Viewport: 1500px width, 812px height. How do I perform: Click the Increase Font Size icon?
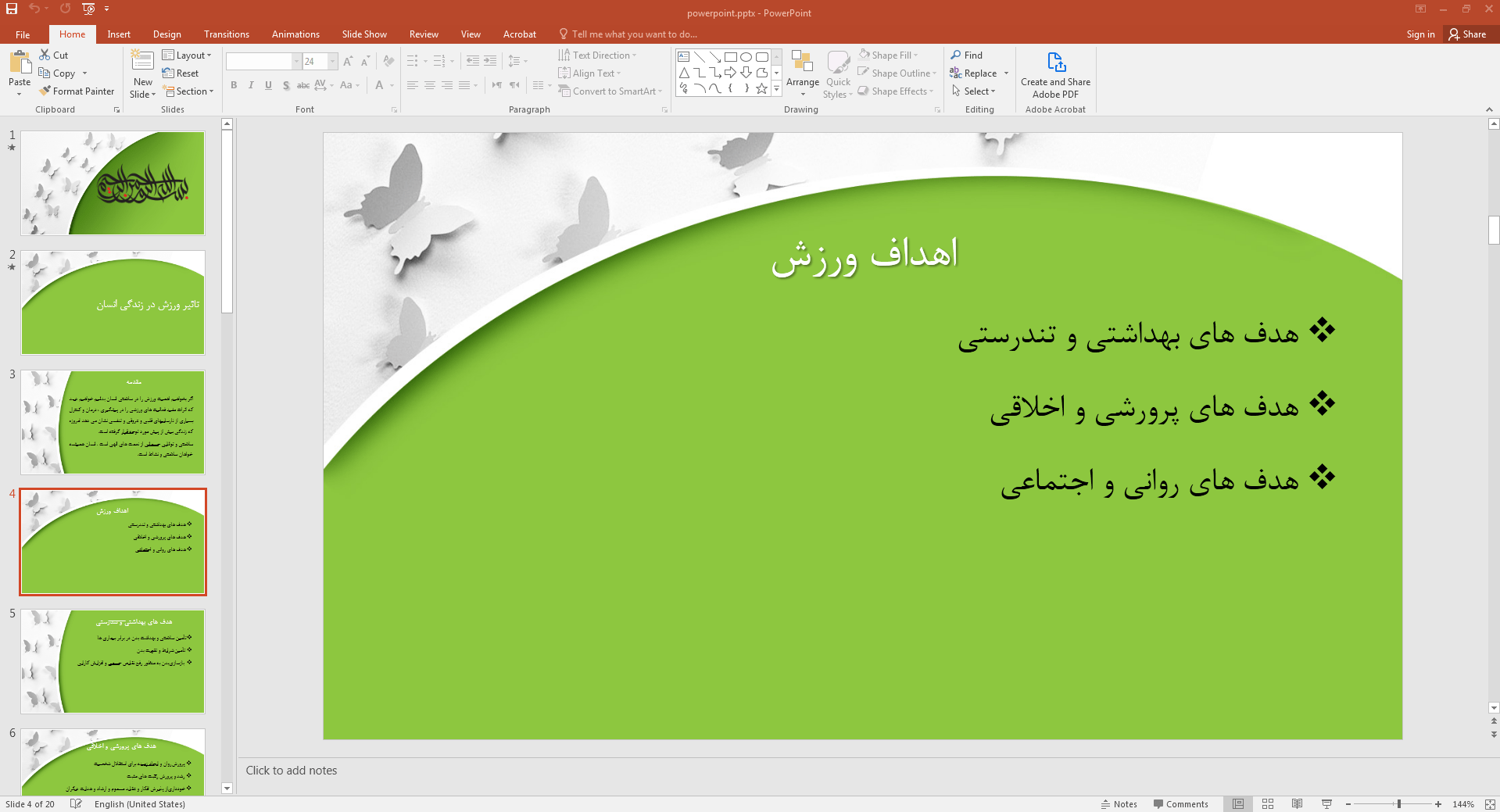(348, 61)
